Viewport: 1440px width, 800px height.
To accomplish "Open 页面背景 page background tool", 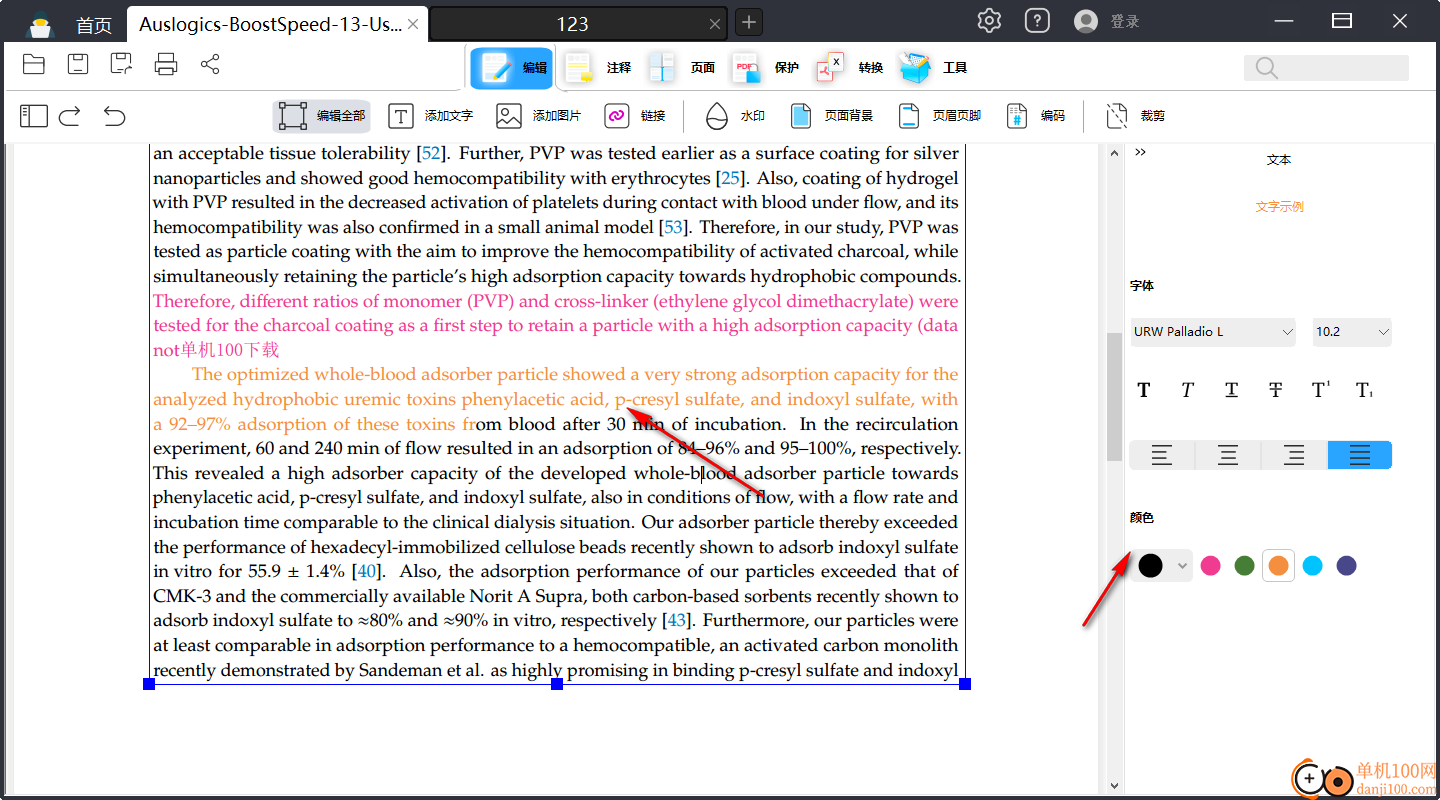I will point(831,116).
